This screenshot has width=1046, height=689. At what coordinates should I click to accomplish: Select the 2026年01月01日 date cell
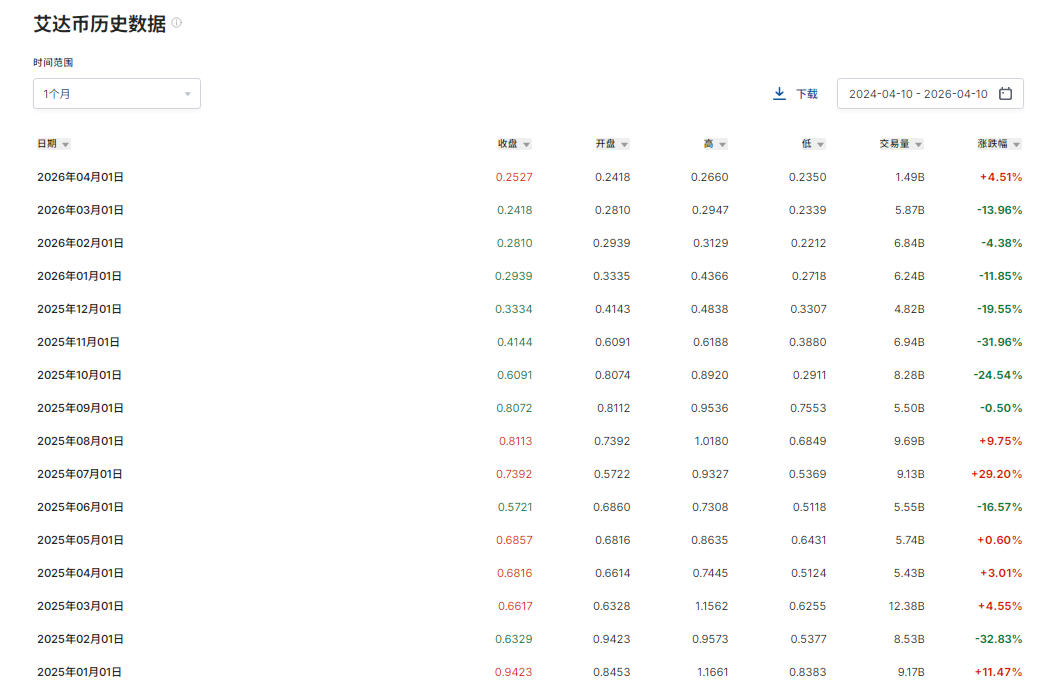pos(79,276)
